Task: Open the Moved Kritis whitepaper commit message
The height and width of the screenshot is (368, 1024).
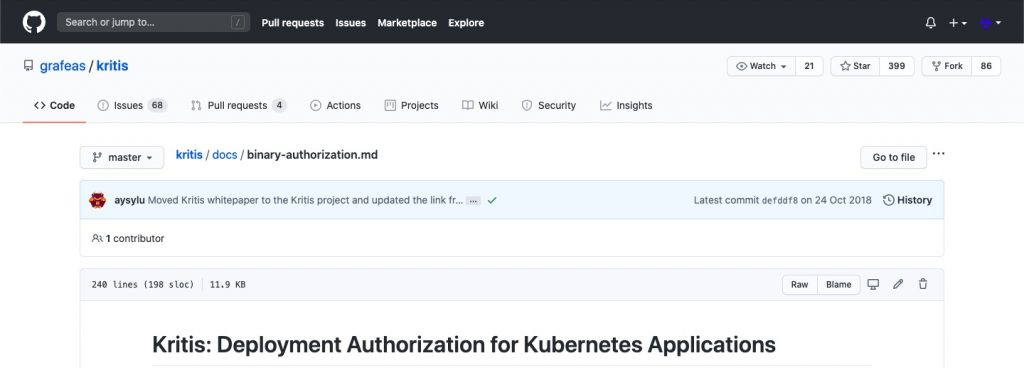Action: click(306, 200)
